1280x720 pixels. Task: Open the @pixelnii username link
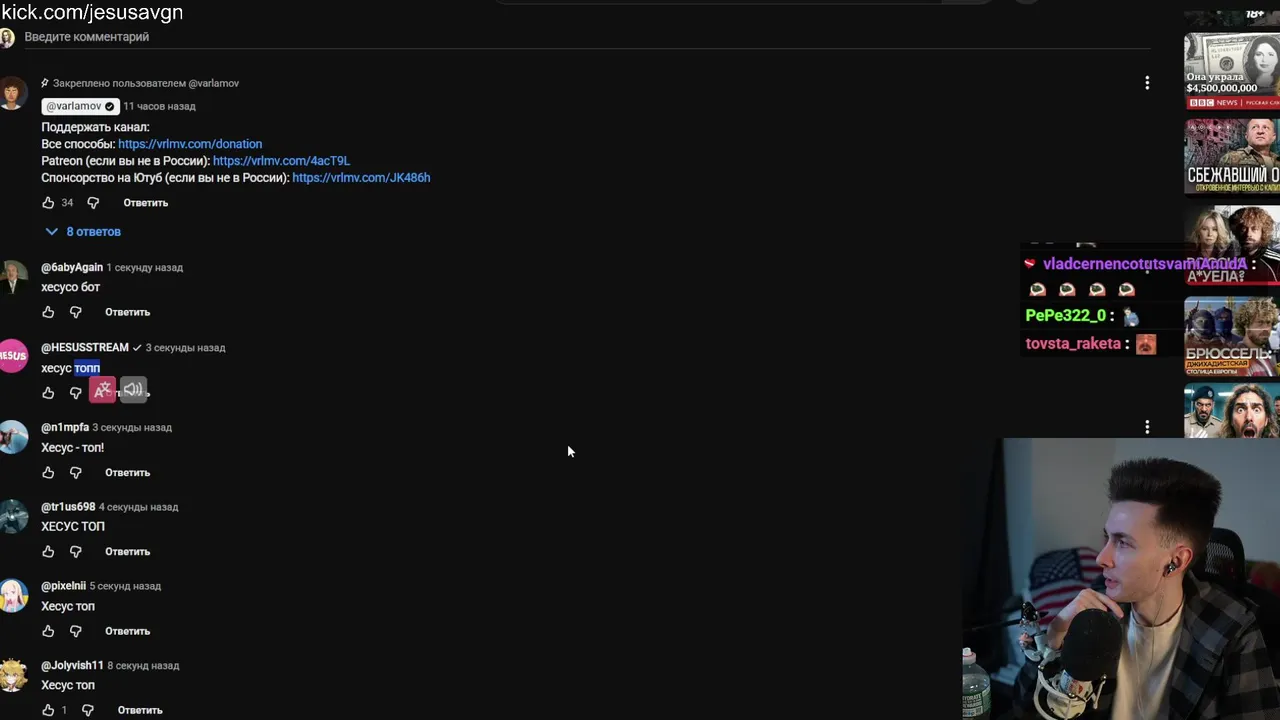tap(63, 586)
